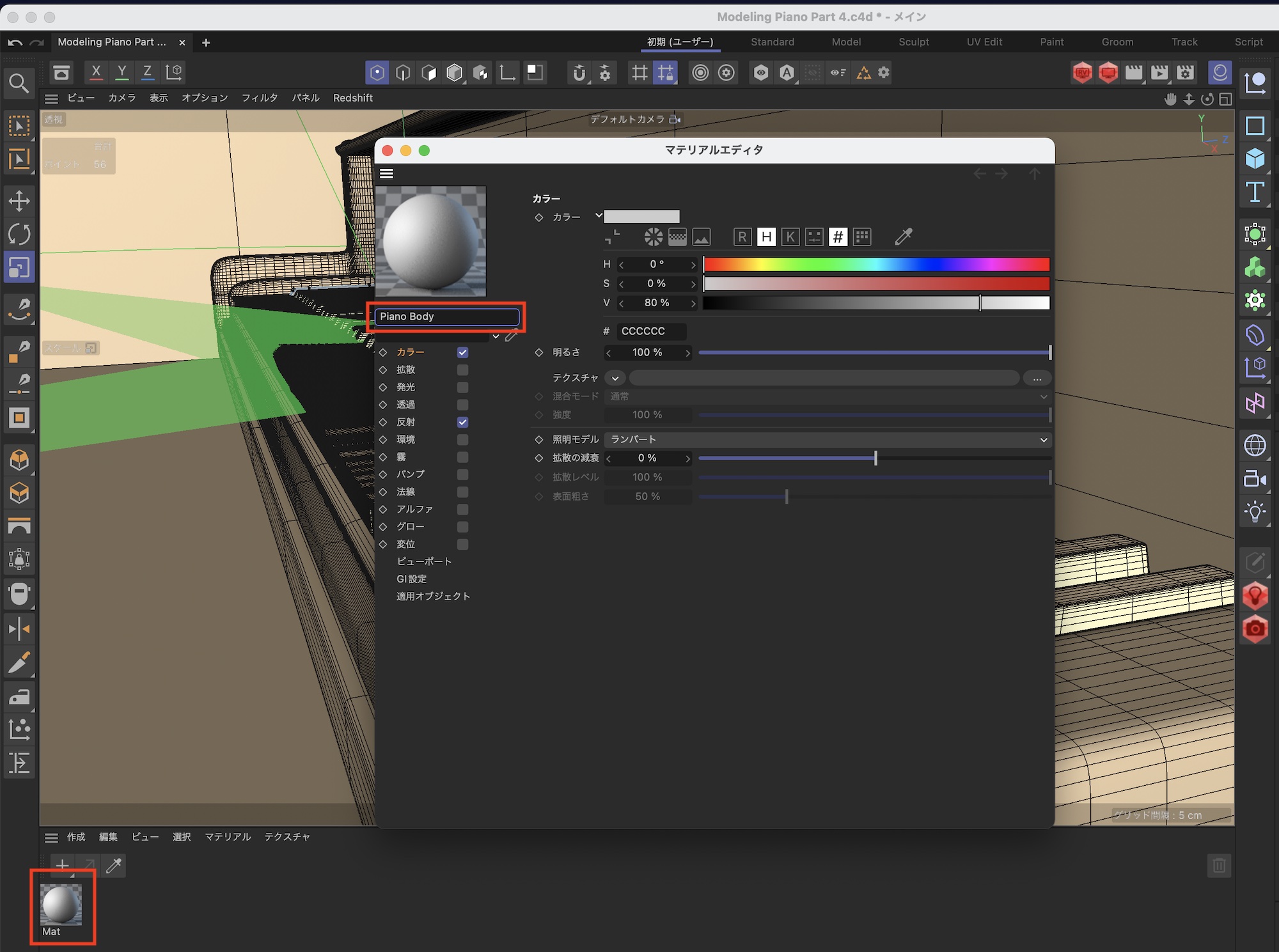Click the color wheel mode icon
Viewport: 1279px width, 952px height.
[653, 237]
